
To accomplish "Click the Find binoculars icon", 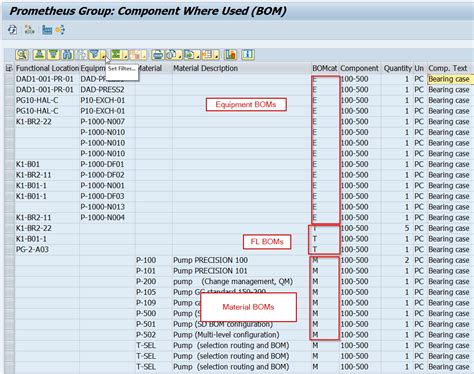I will click(x=67, y=55).
